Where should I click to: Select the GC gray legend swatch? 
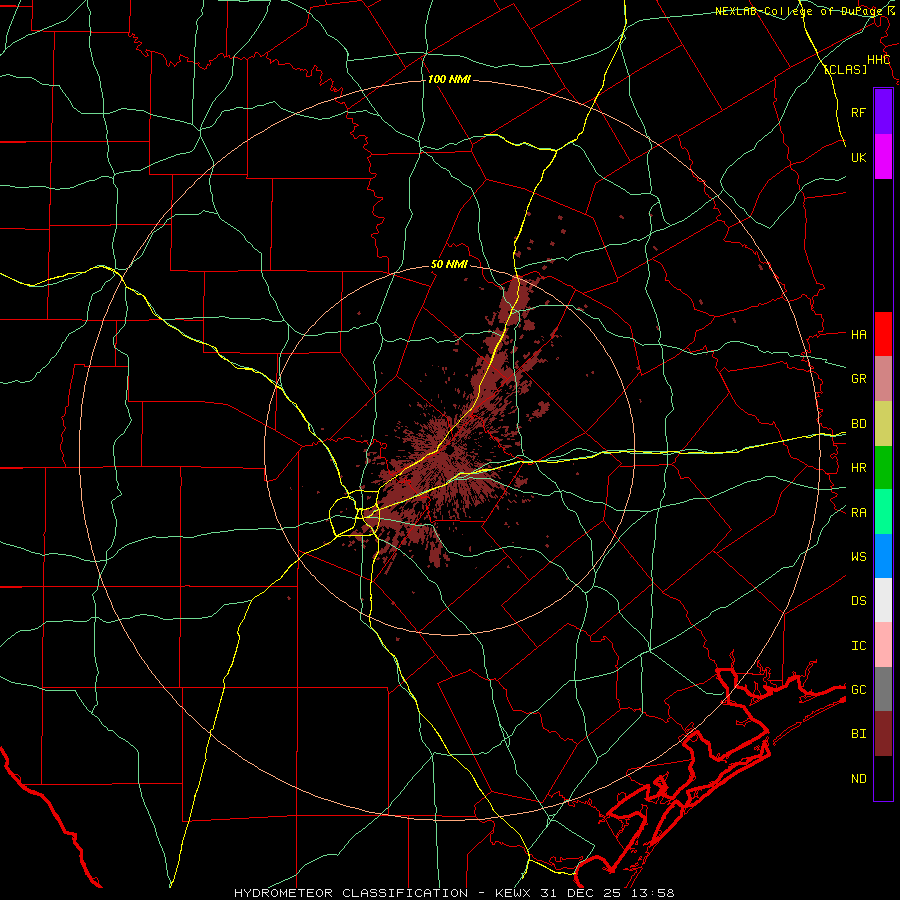[x=883, y=689]
